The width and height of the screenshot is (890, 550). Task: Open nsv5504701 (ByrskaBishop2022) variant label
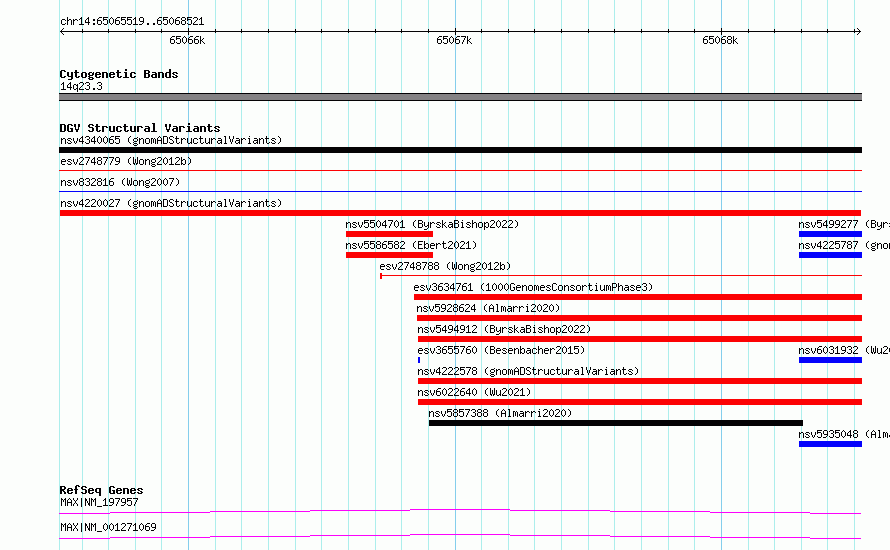click(432, 224)
